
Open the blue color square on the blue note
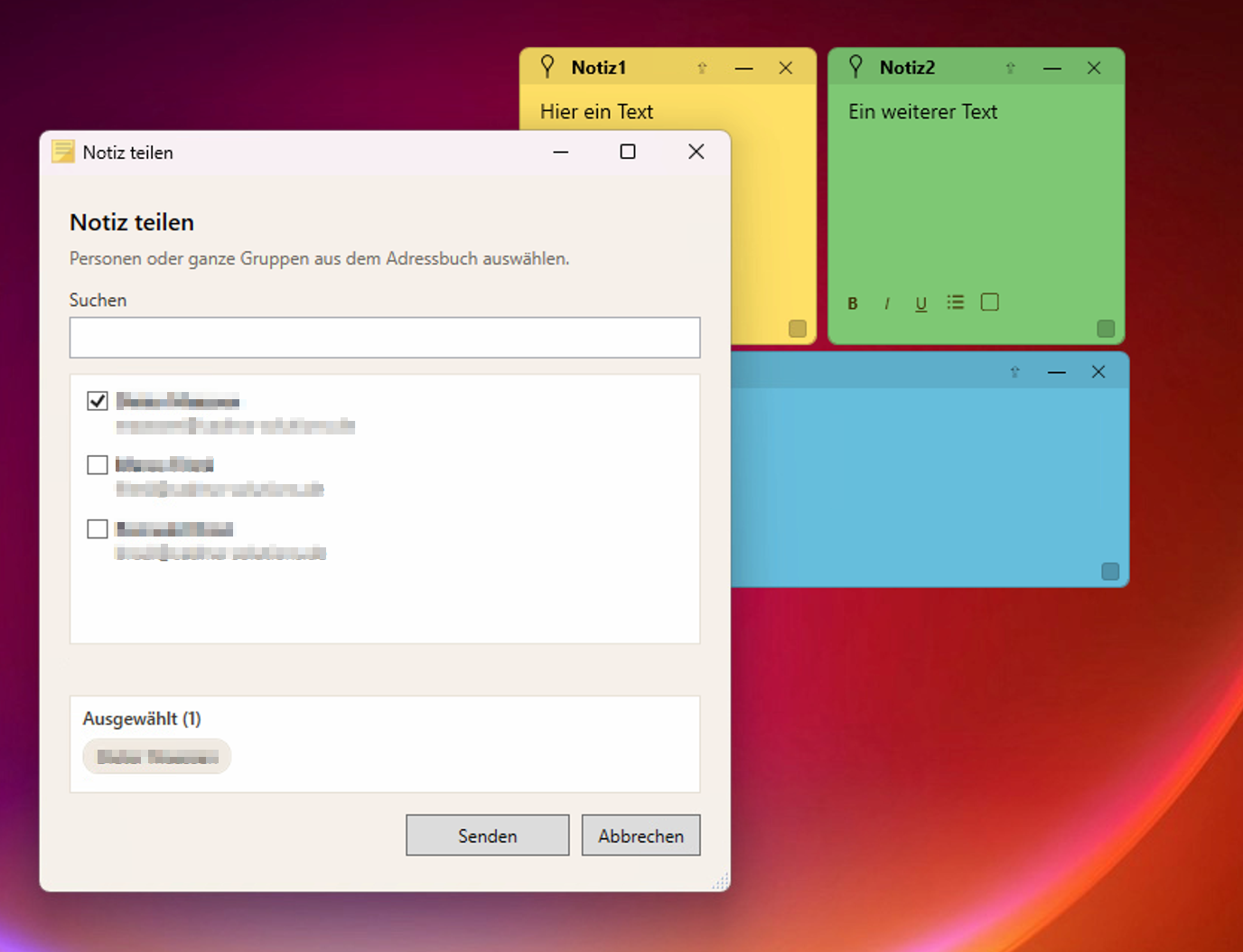pyautogui.click(x=1110, y=572)
